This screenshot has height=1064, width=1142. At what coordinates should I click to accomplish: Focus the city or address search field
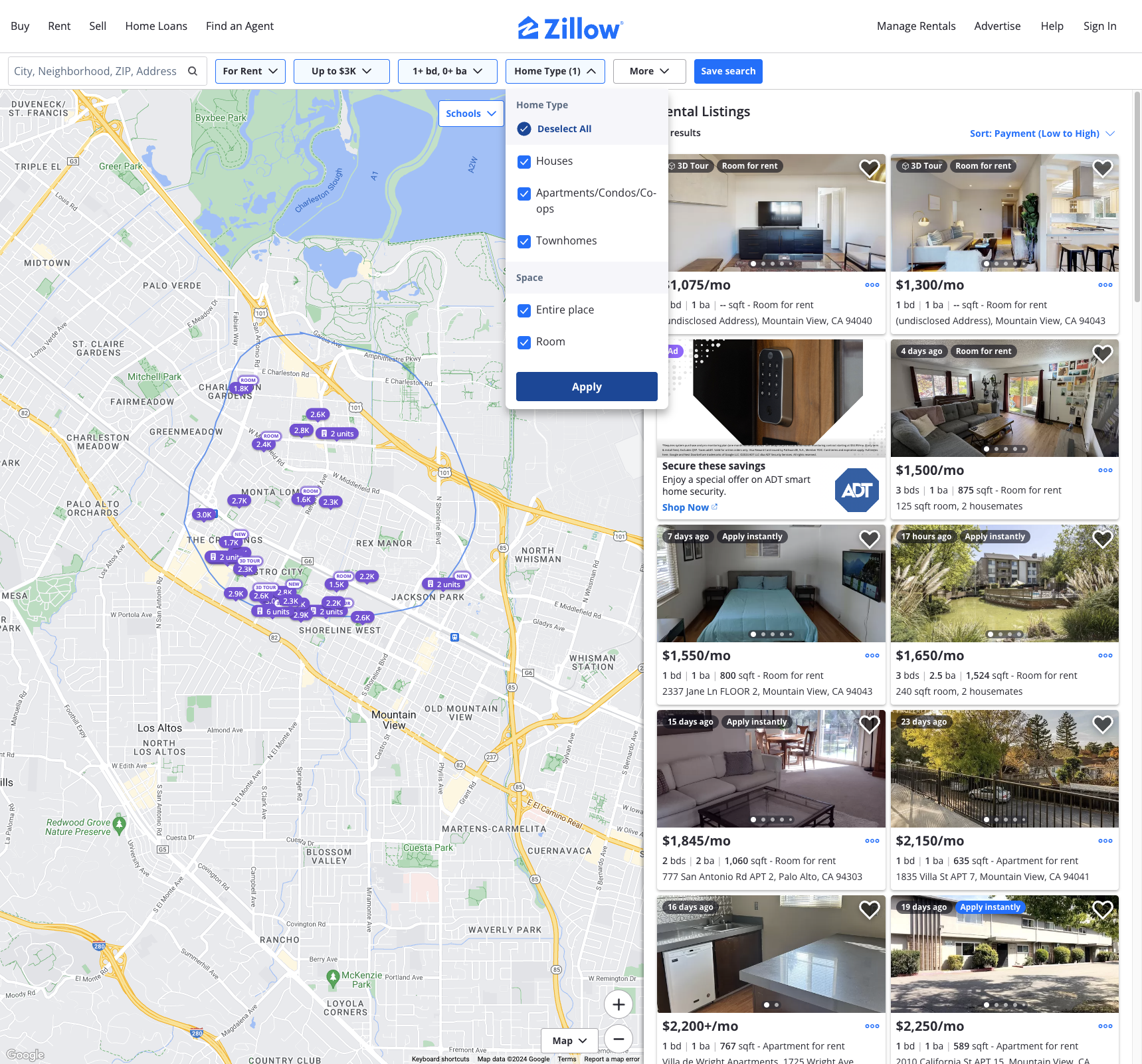pos(96,71)
